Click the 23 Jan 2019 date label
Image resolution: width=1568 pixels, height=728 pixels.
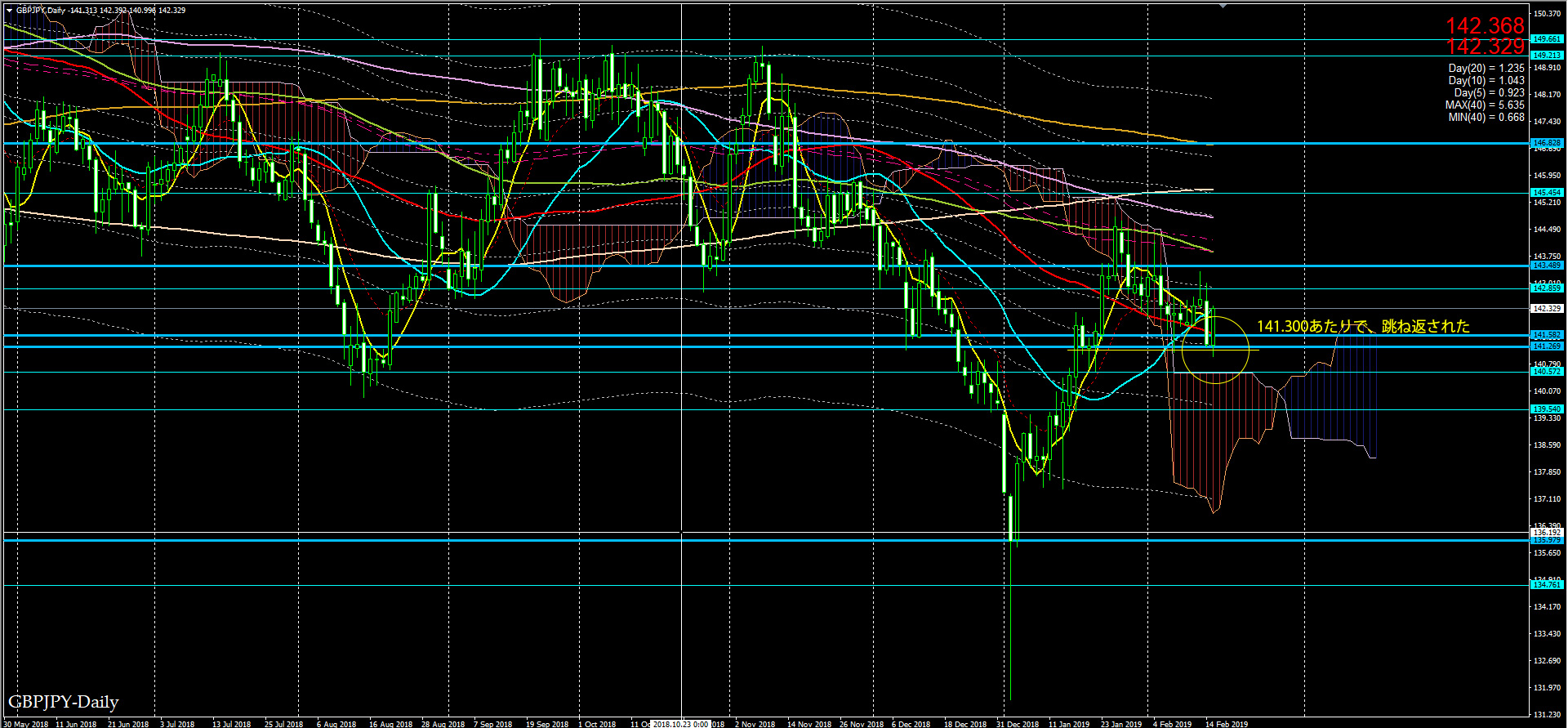(x=1121, y=724)
